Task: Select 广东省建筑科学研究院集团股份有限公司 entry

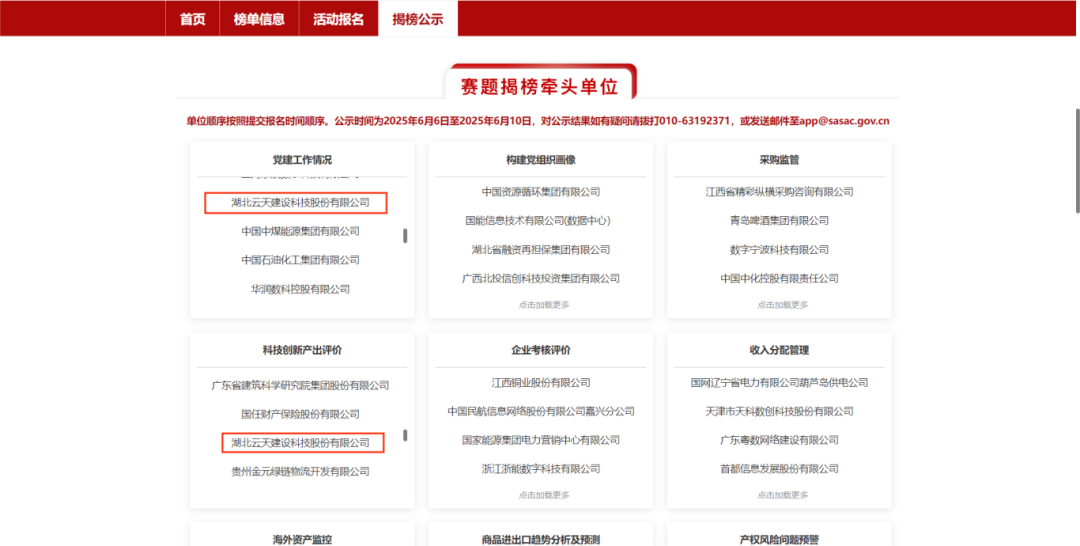Action: tap(300, 386)
